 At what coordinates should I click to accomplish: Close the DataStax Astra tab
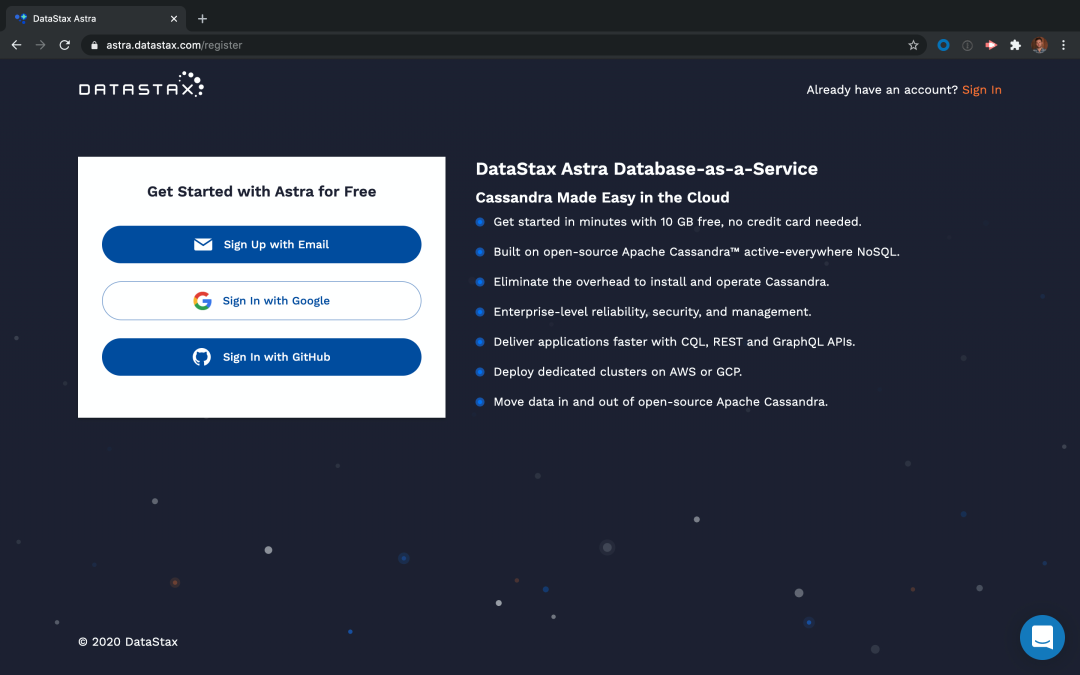click(x=174, y=19)
